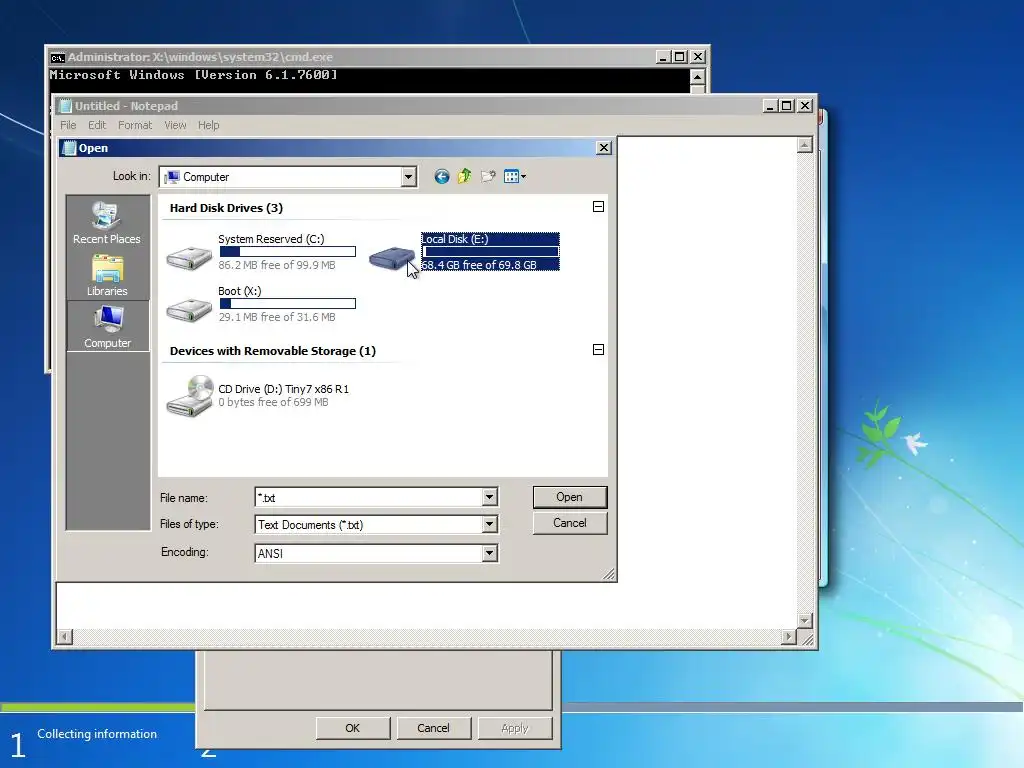Click Local Disk (E:) capacity bar

(x=490, y=251)
